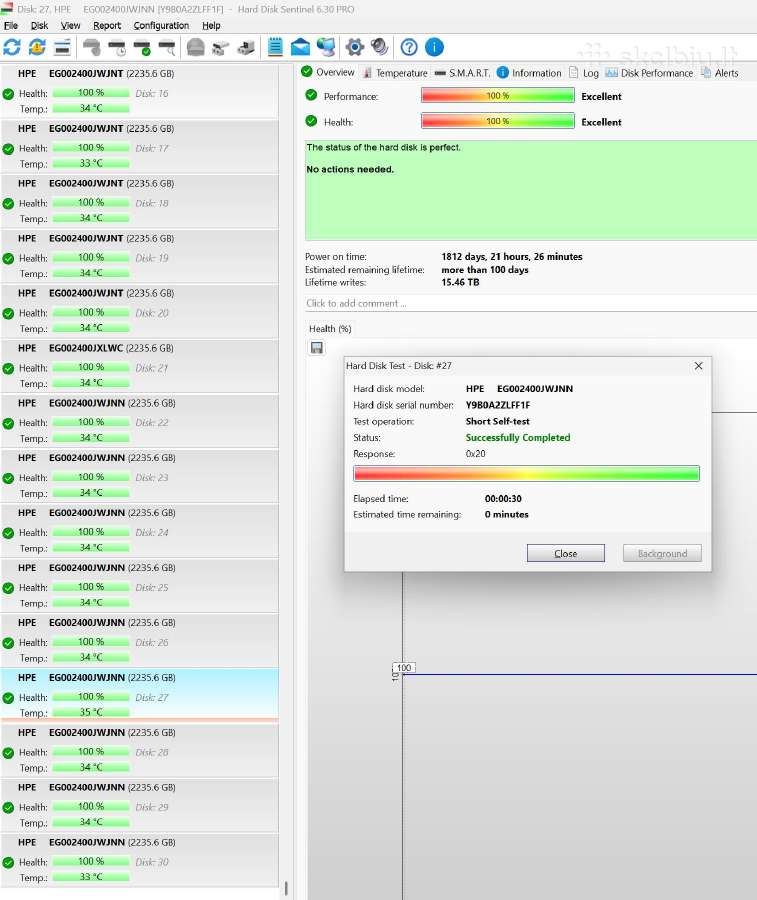
Task: Open the report notepad toolbar icon
Action: tap(275, 47)
